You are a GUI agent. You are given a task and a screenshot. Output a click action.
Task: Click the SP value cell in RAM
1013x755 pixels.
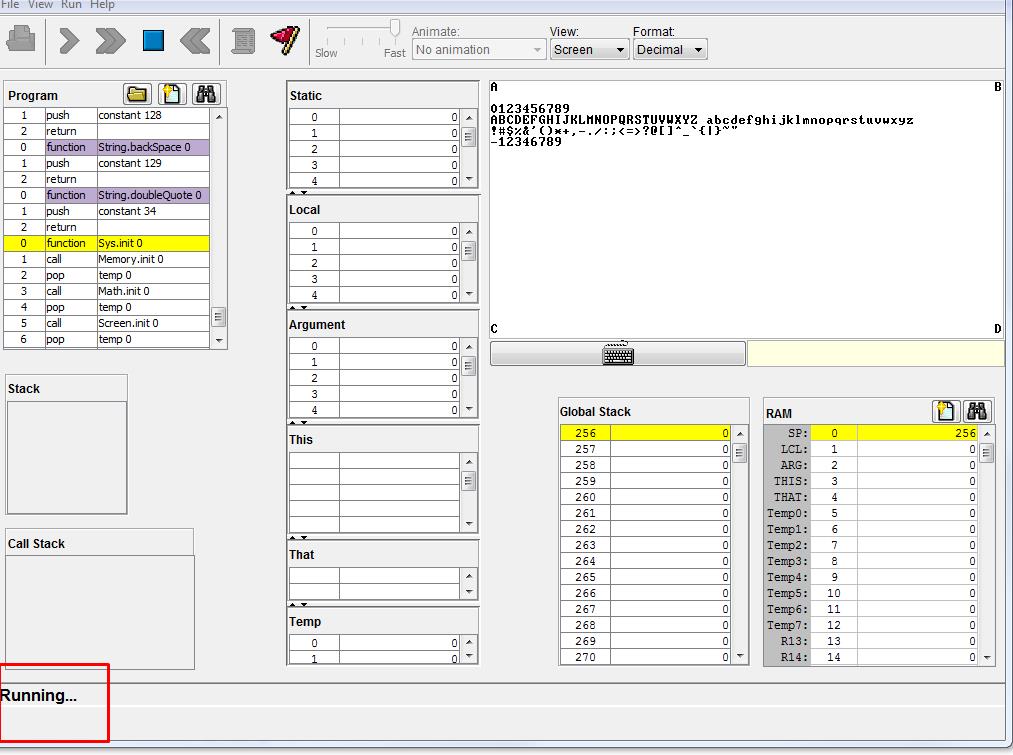917,433
